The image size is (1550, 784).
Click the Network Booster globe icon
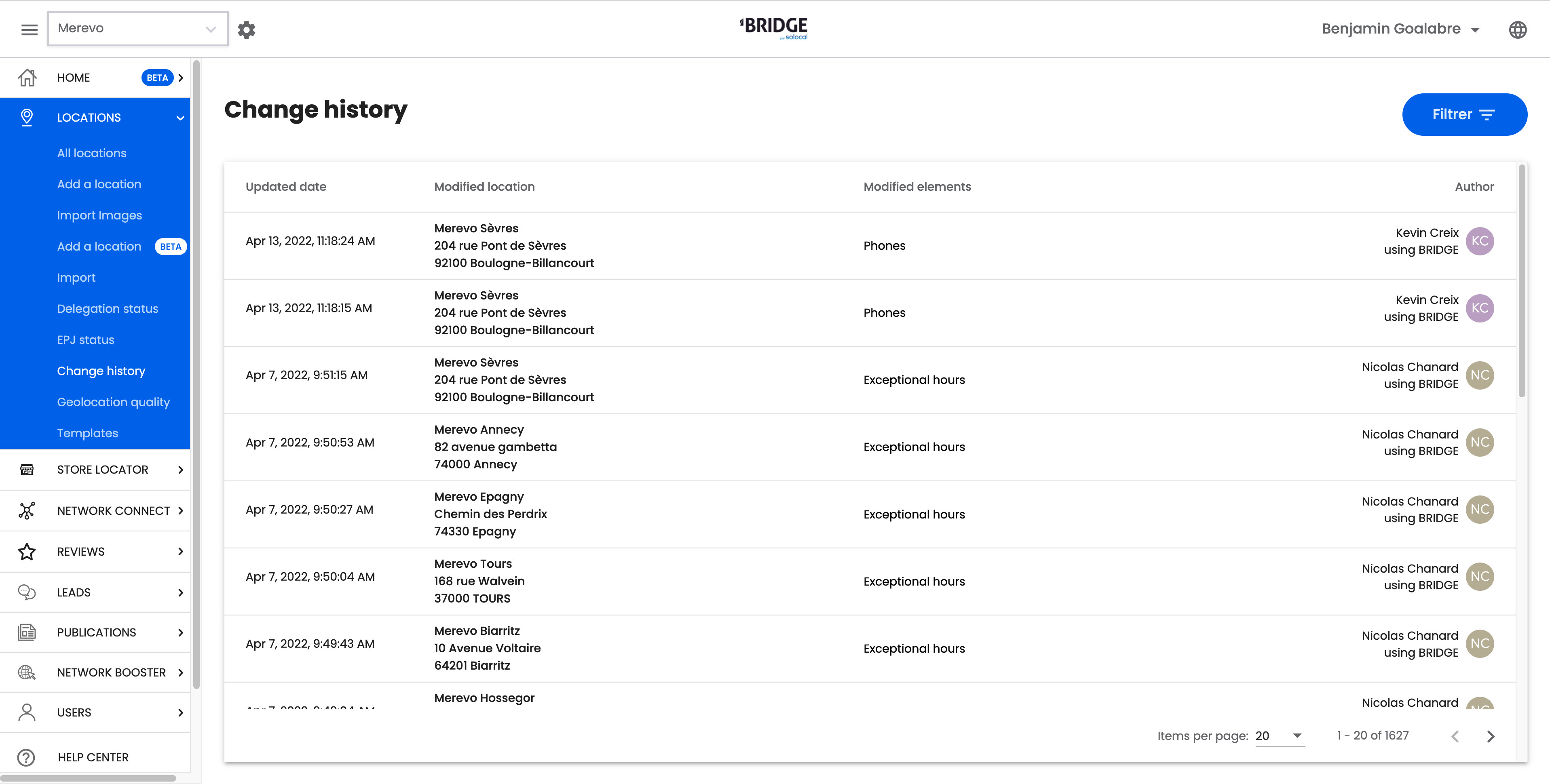click(x=26, y=672)
